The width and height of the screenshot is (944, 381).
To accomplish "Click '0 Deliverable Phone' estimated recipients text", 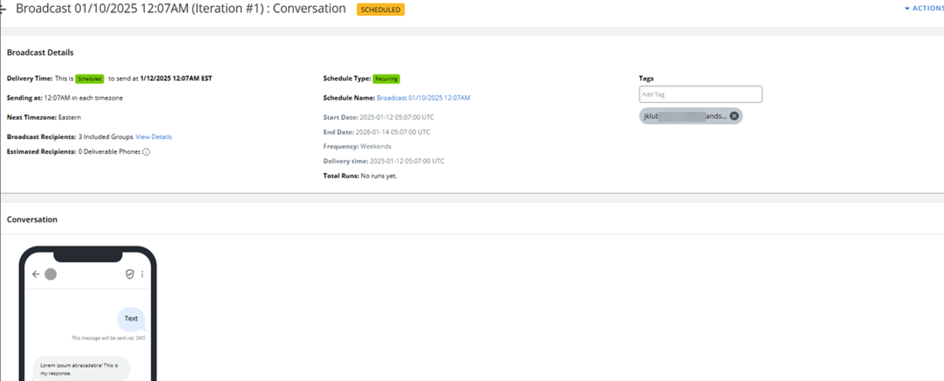I will 109,152.
